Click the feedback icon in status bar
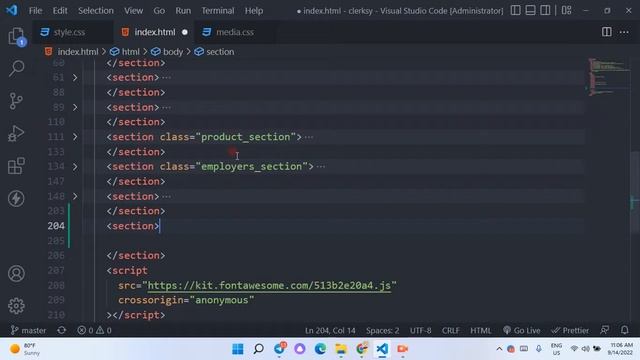The height and width of the screenshot is (360, 640). pos(604,330)
